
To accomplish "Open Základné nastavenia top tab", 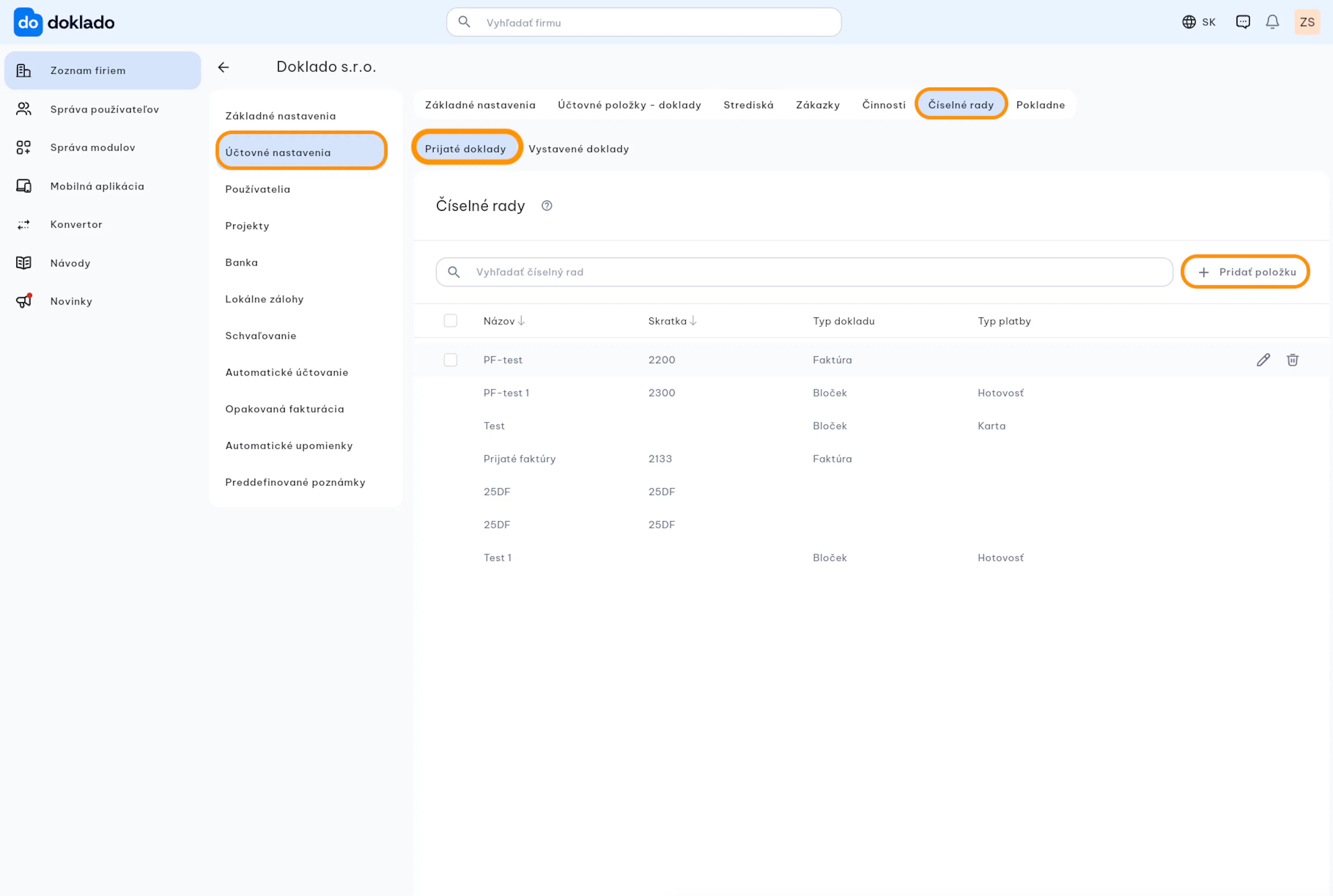I will click(x=480, y=105).
